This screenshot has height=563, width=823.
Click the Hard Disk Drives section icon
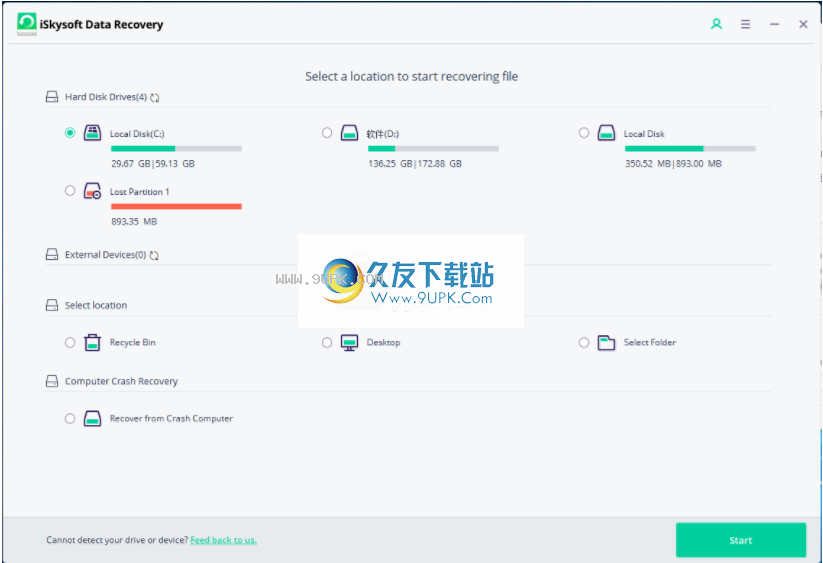click(52, 97)
